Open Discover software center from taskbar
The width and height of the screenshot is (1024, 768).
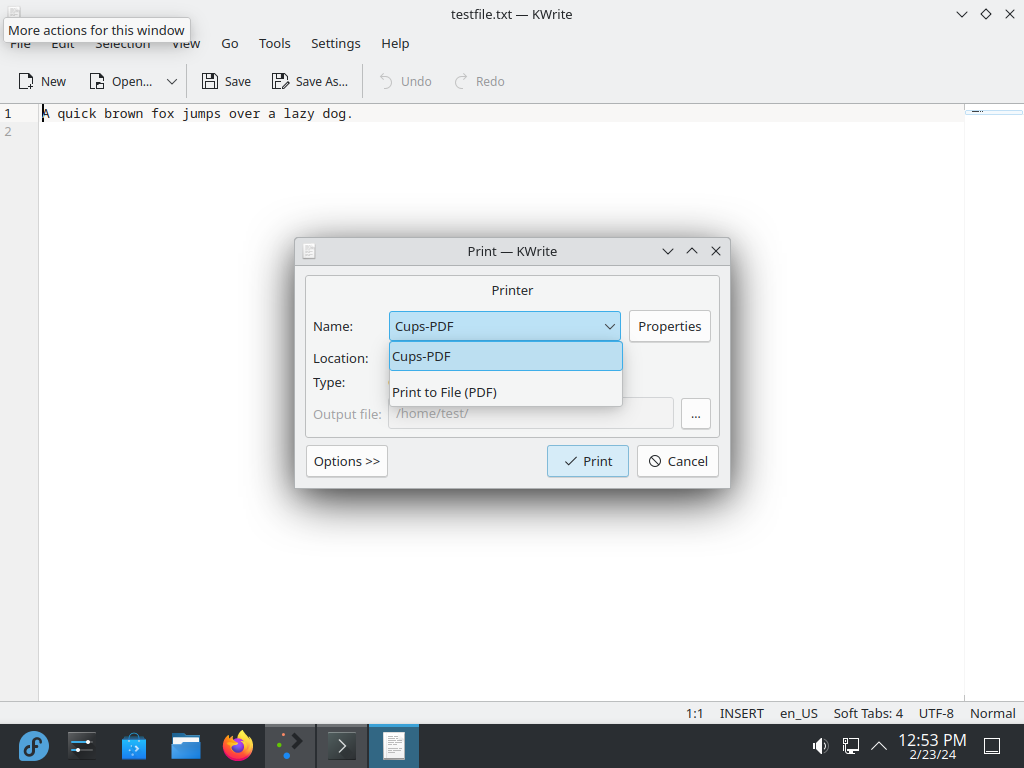134,746
